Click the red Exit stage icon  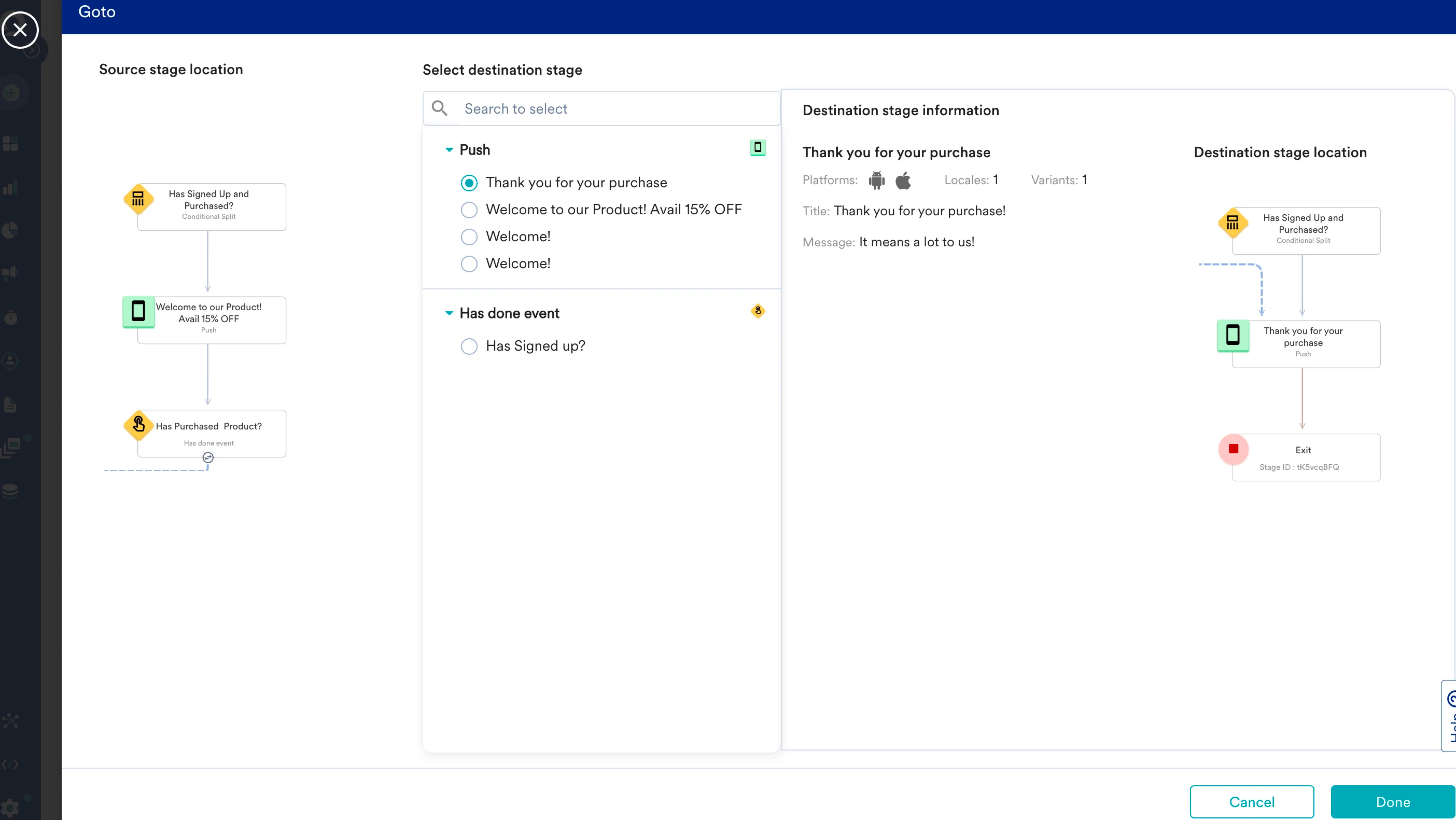pos(1233,449)
